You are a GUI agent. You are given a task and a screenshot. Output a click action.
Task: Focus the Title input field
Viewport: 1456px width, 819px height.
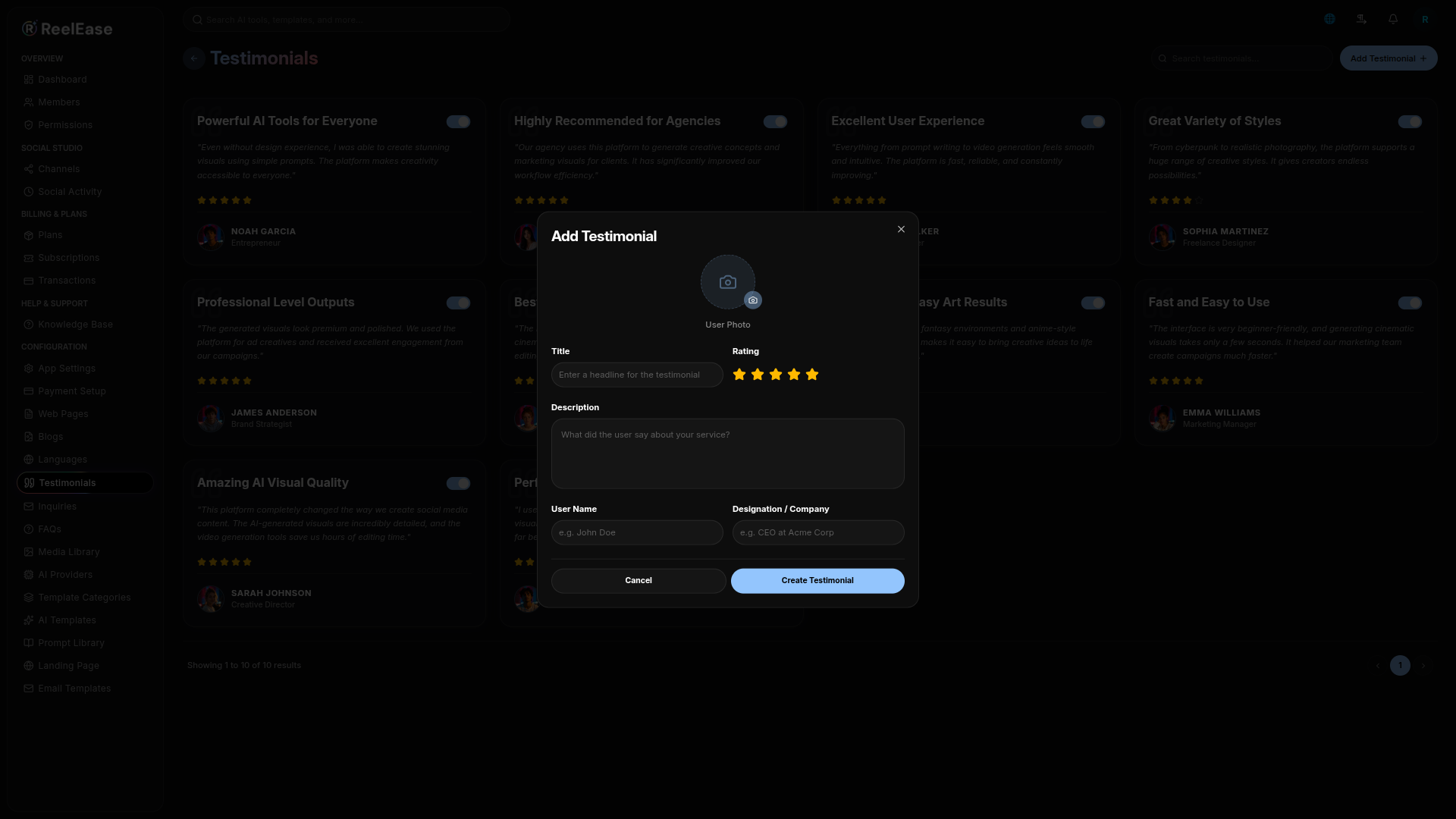637,375
